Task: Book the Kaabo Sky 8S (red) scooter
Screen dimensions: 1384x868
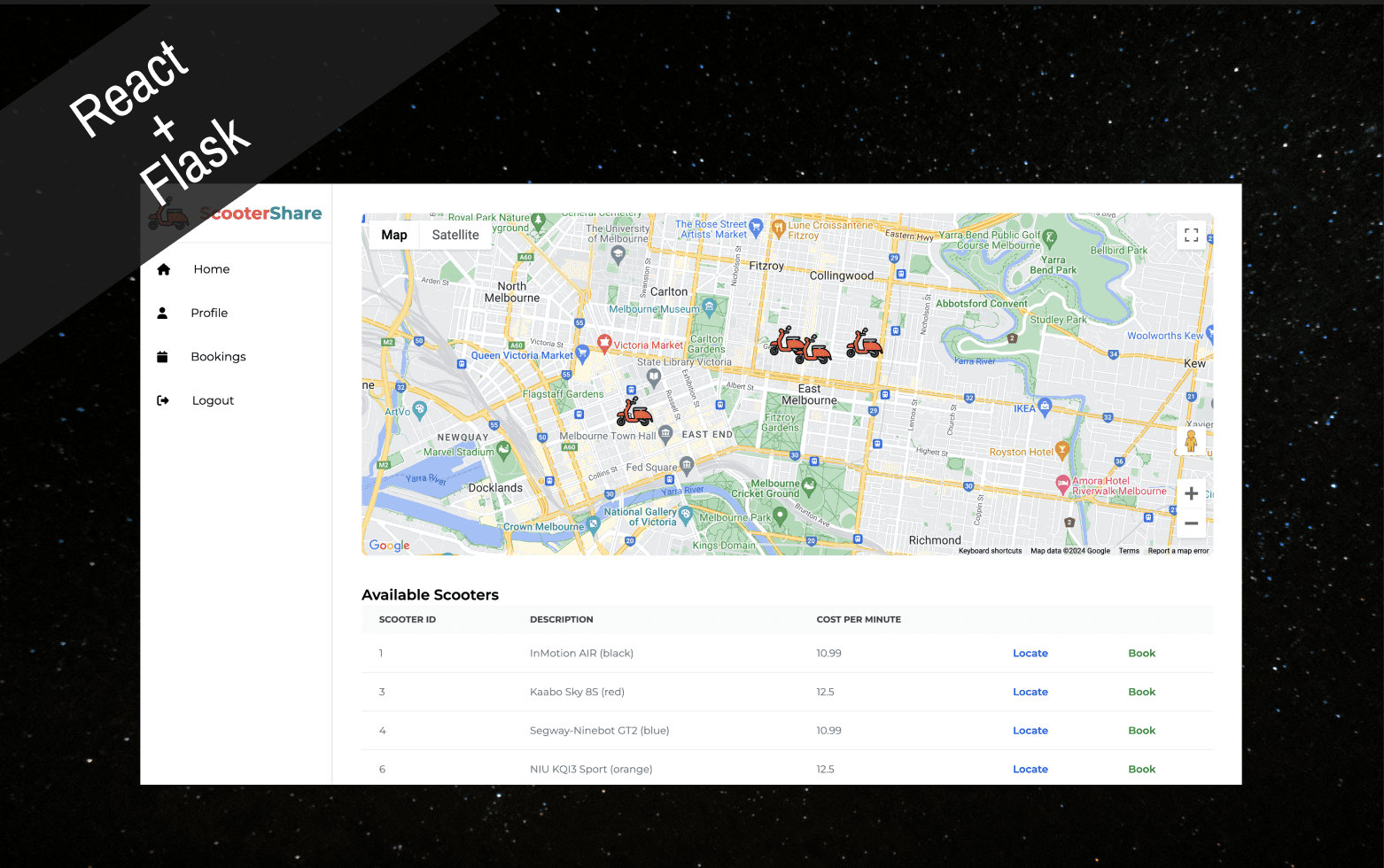Action: pos(1141,693)
